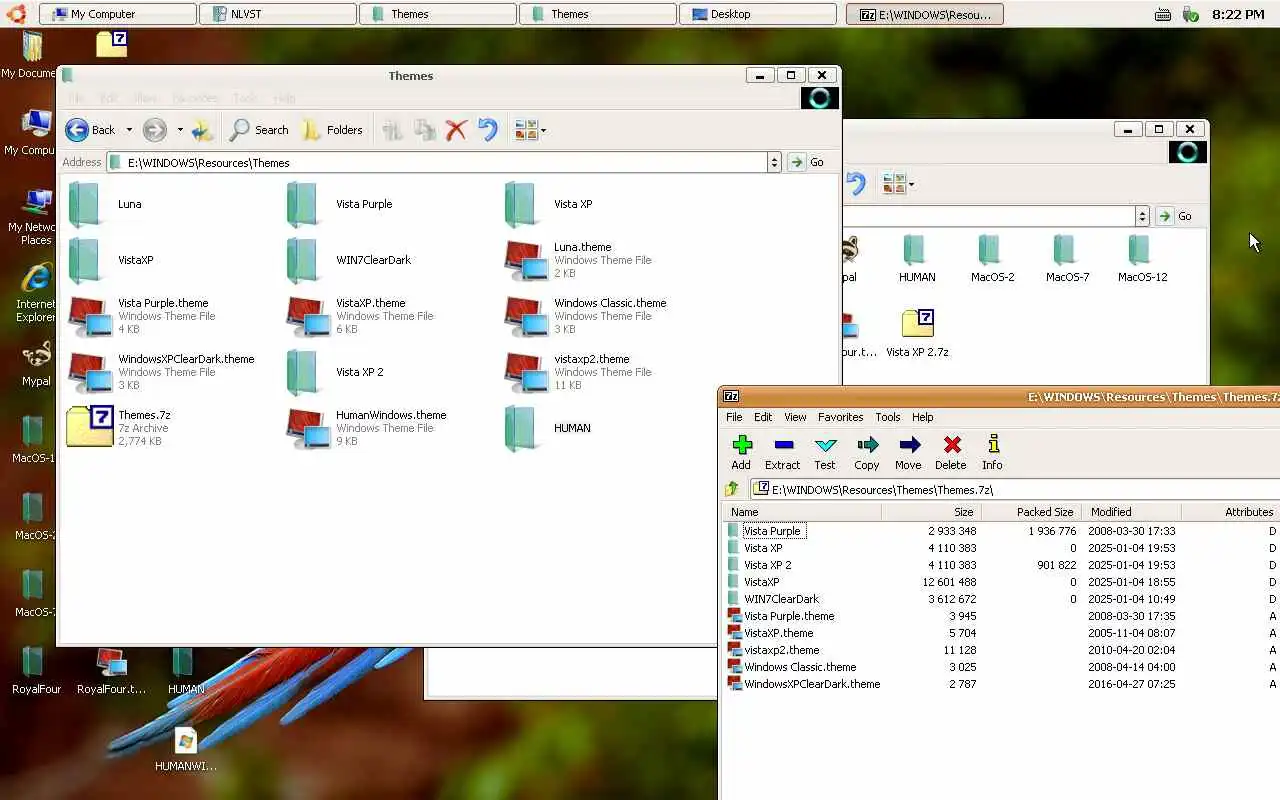Click the Forward arrow in Themes window
The height and width of the screenshot is (800, 1280).
tap(154, 130)
